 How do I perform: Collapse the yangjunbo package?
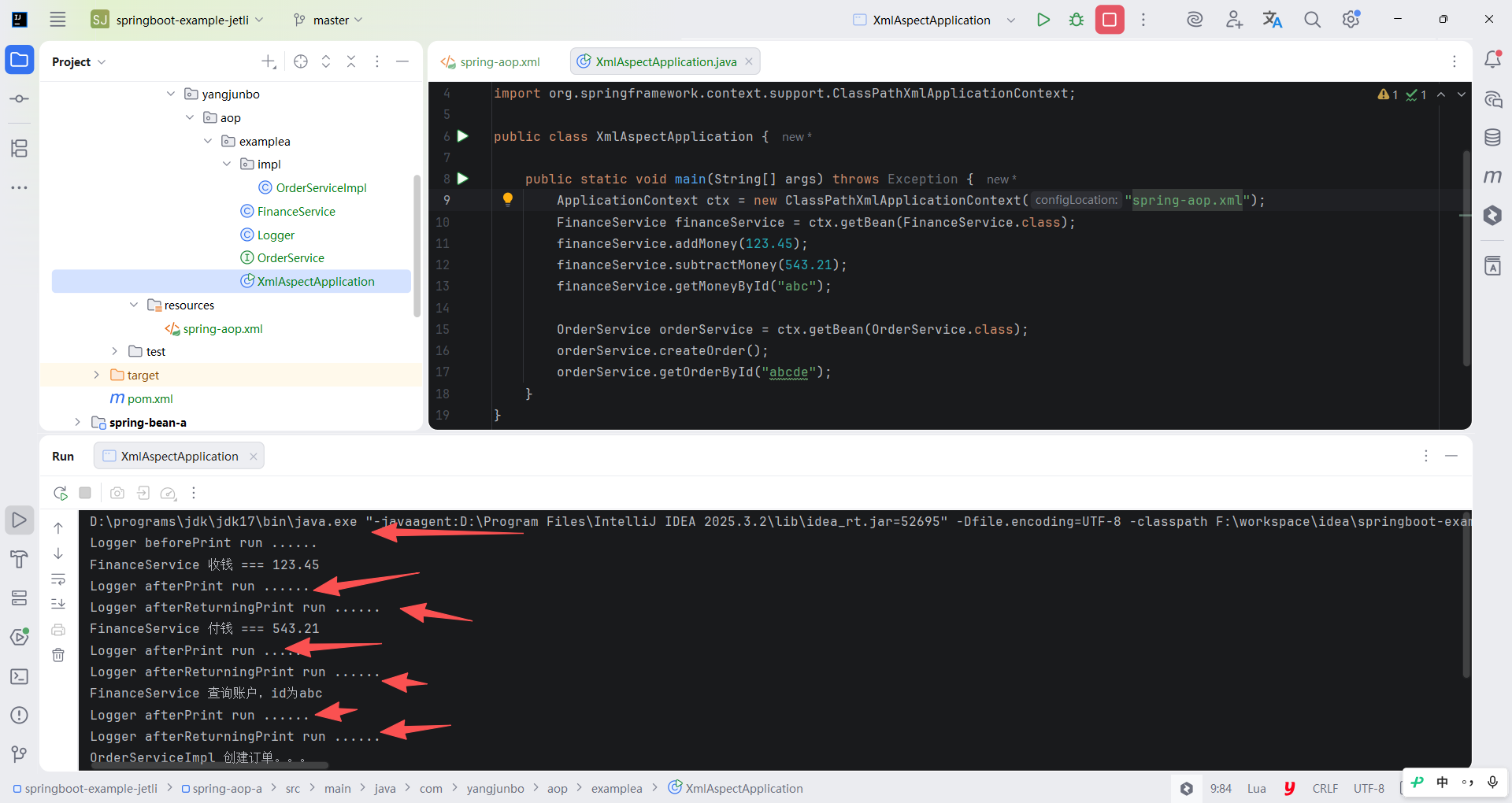pos(171,94)
